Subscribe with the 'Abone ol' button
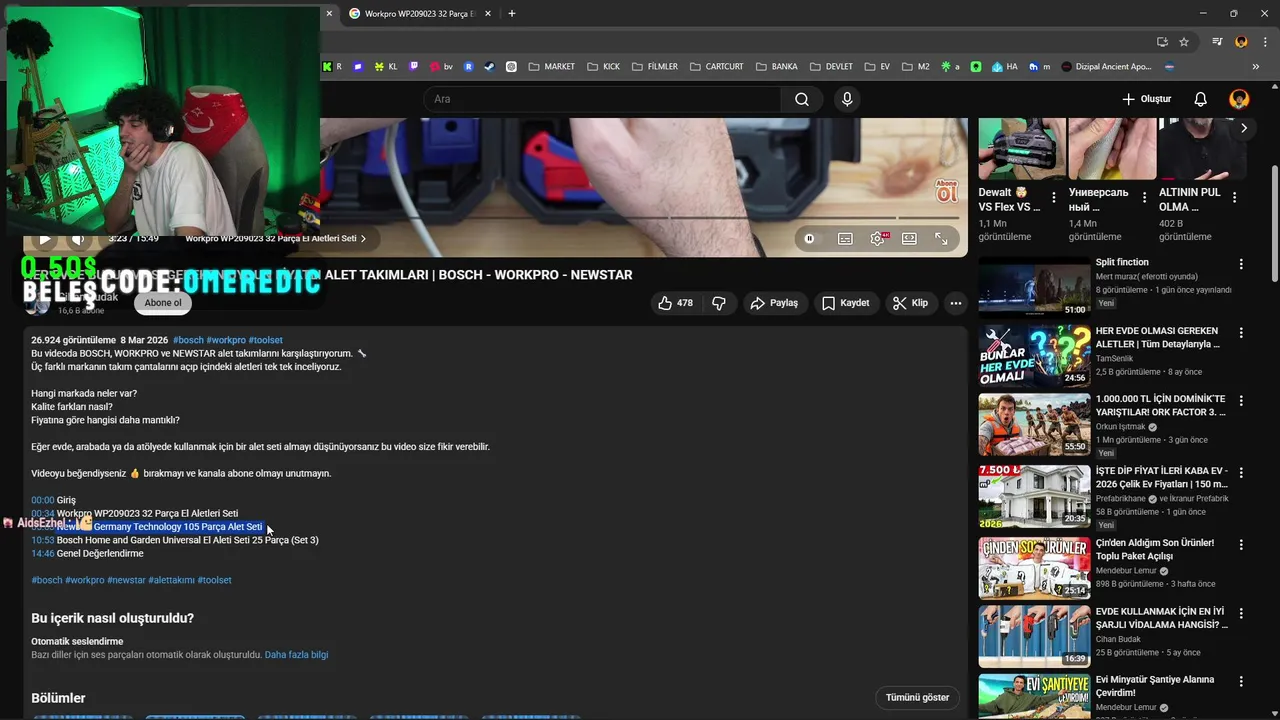 (163, 303)
